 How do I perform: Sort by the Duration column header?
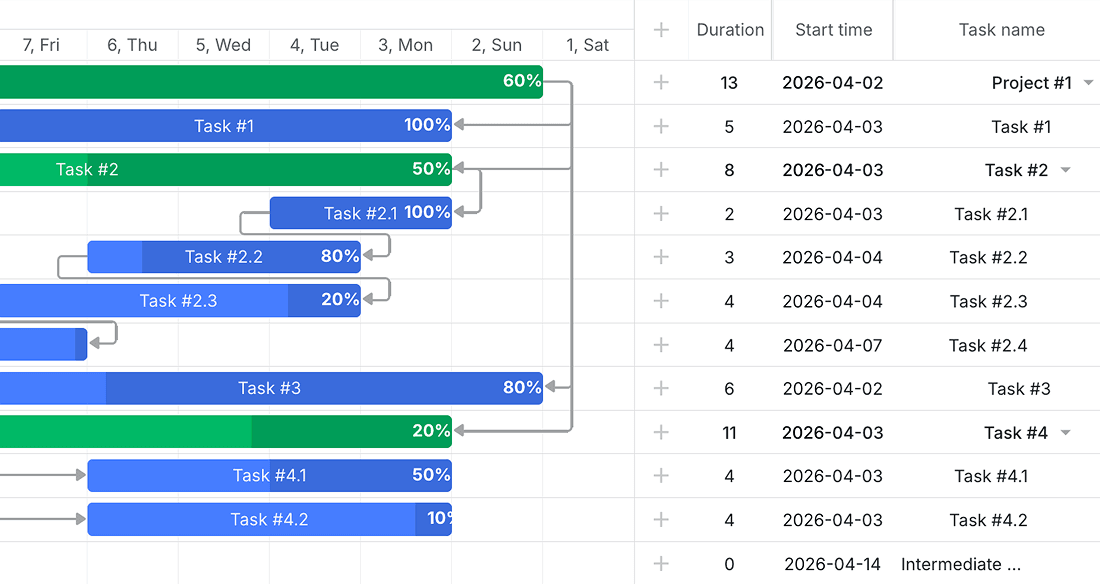point(730,29)
